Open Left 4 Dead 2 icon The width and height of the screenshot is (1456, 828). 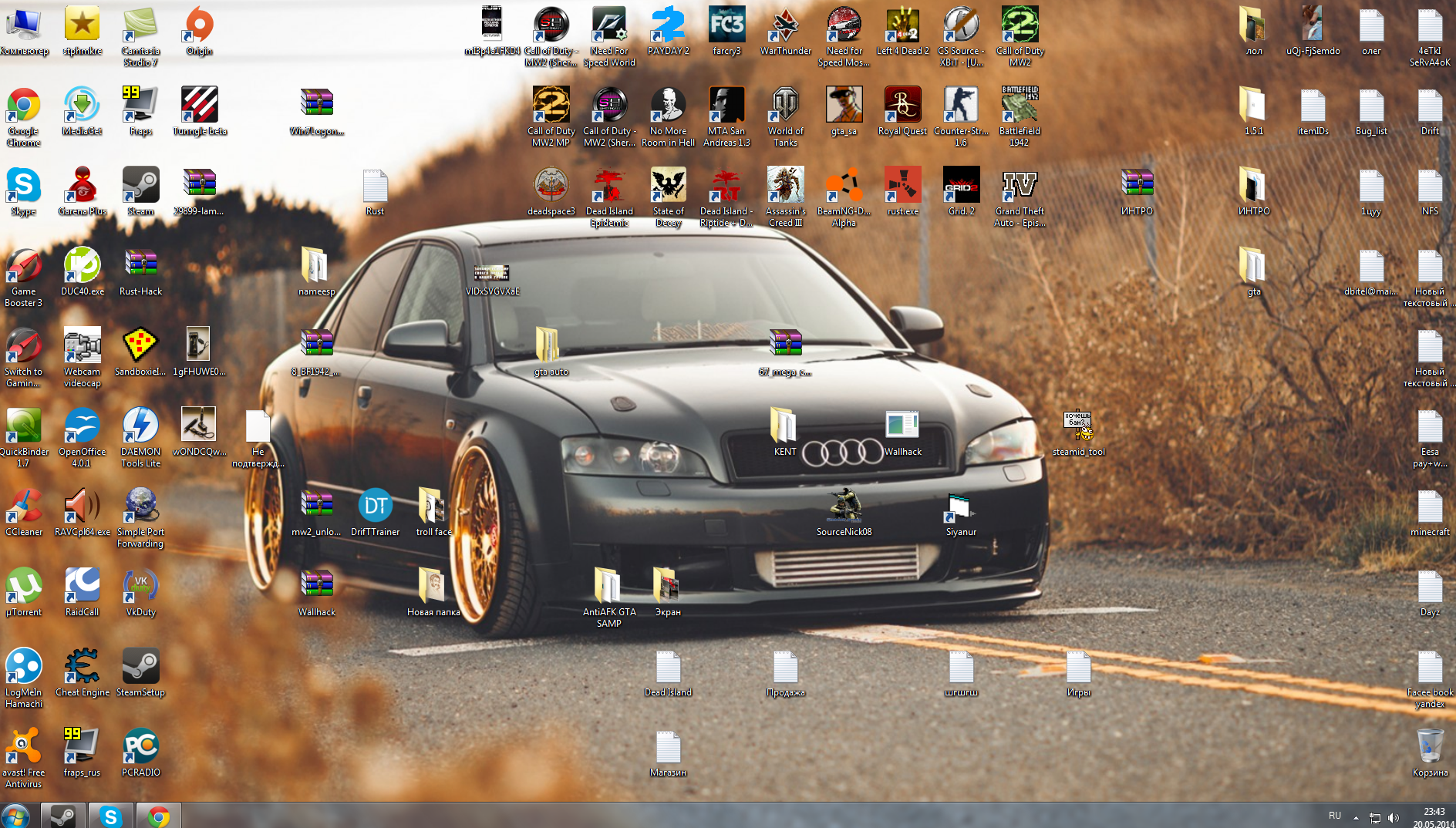pos(903,31)
